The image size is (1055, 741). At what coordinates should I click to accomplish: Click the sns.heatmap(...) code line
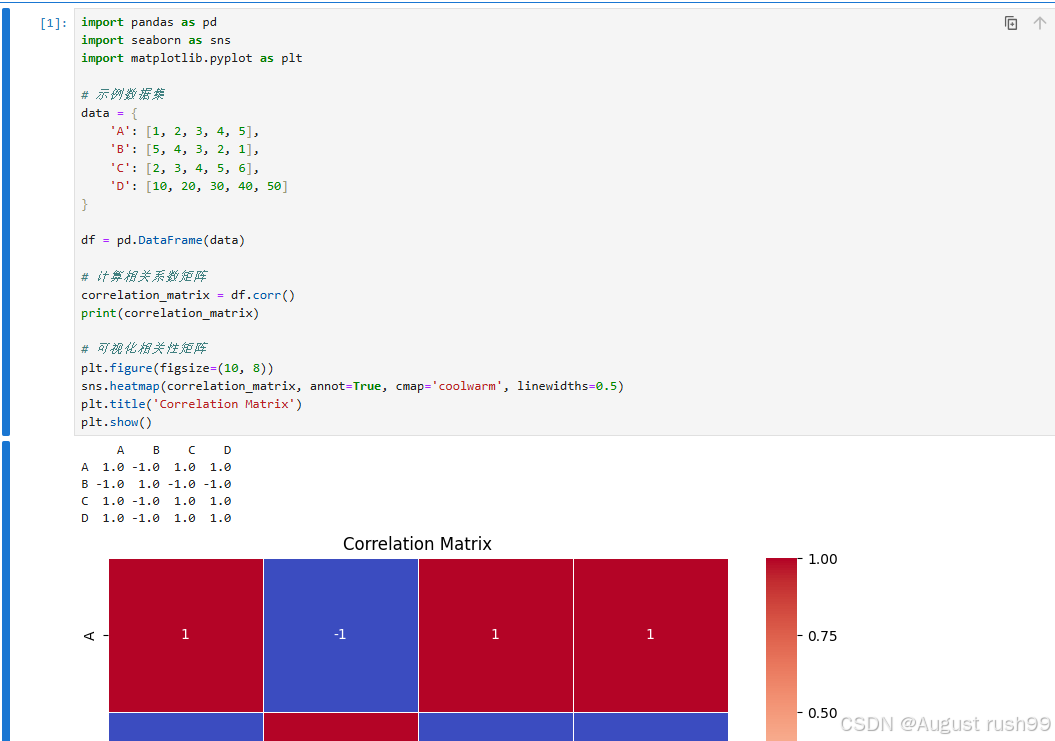pos(352,386)
